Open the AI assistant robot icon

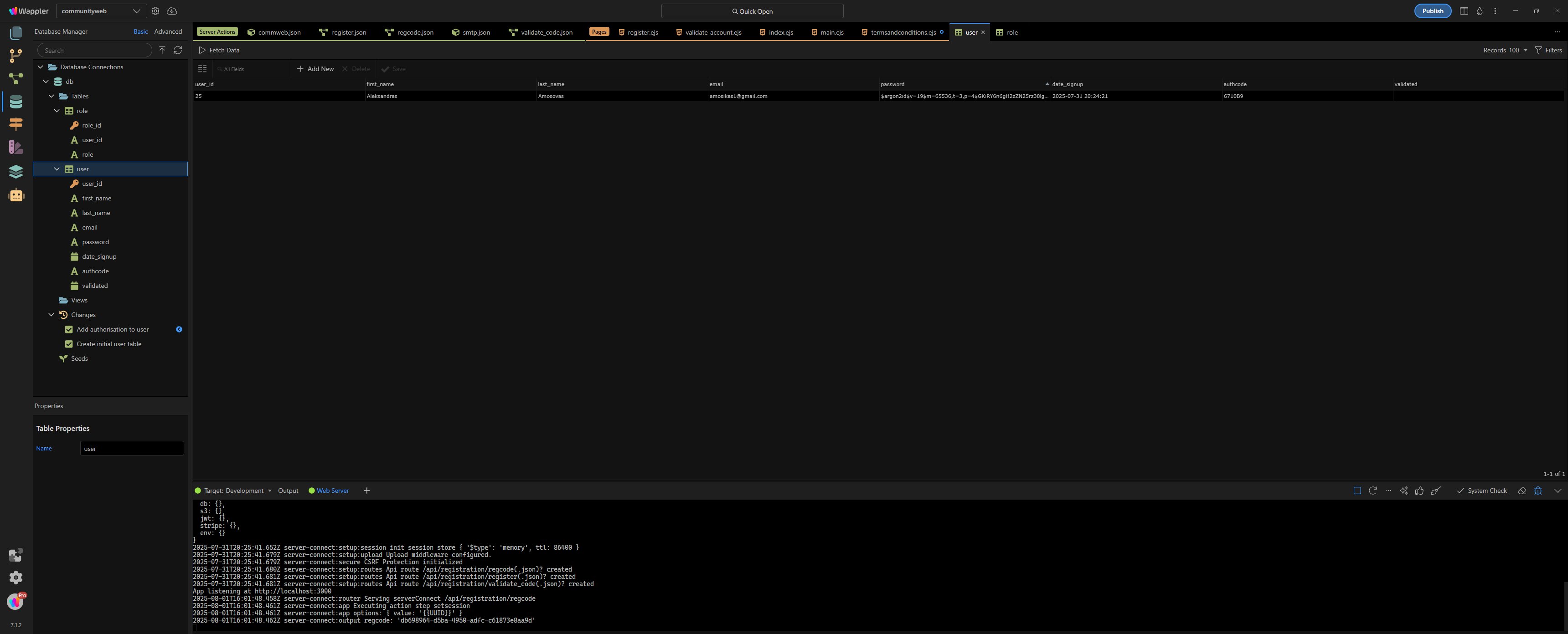pos(16,195)
